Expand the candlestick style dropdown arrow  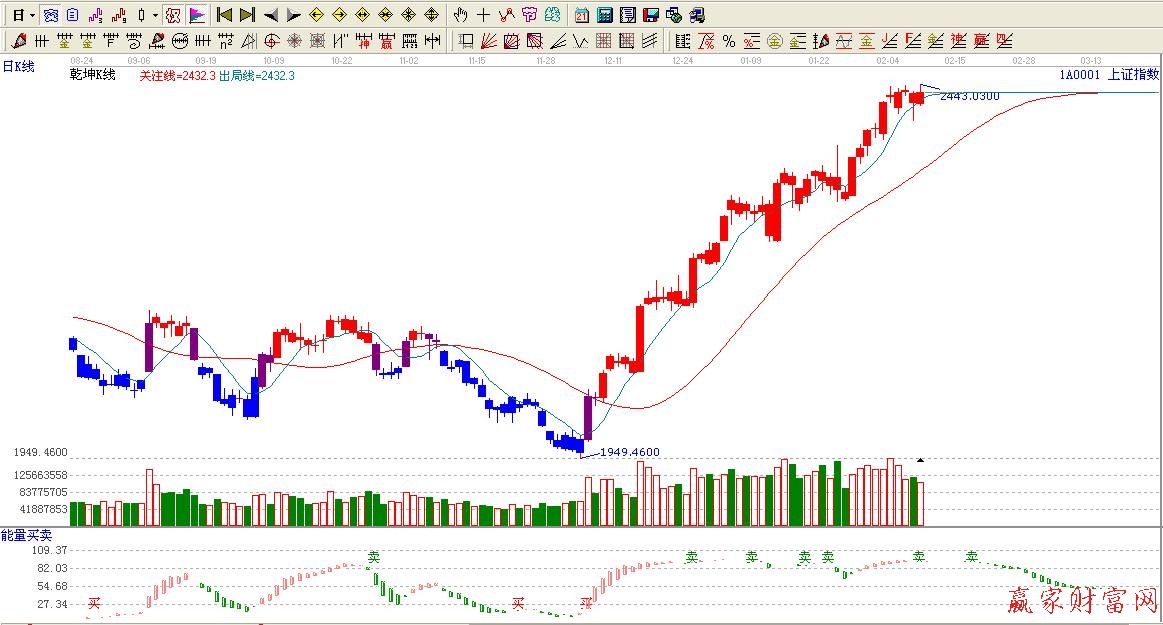coord(155,15)
